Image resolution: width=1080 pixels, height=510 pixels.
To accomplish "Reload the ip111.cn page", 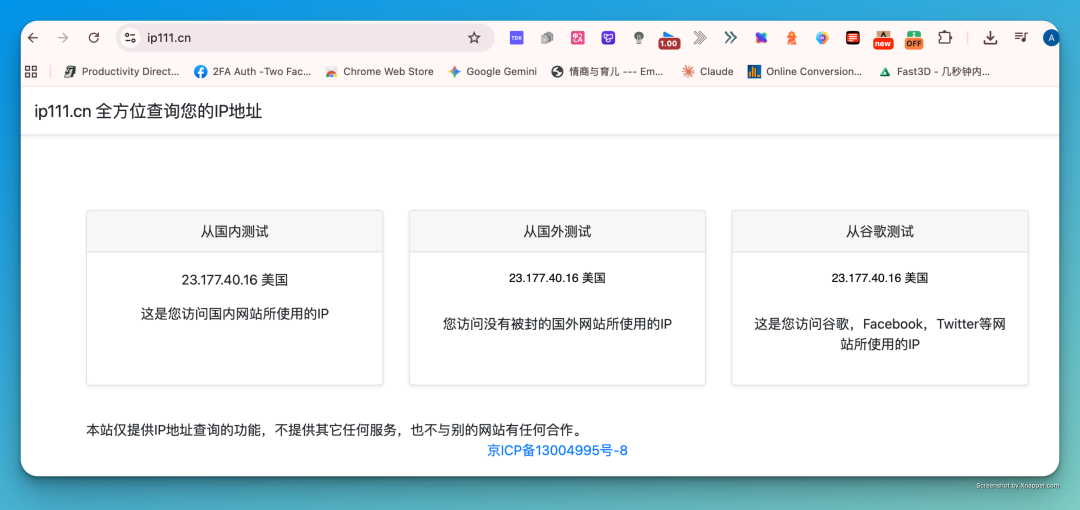I will point(94,38).
